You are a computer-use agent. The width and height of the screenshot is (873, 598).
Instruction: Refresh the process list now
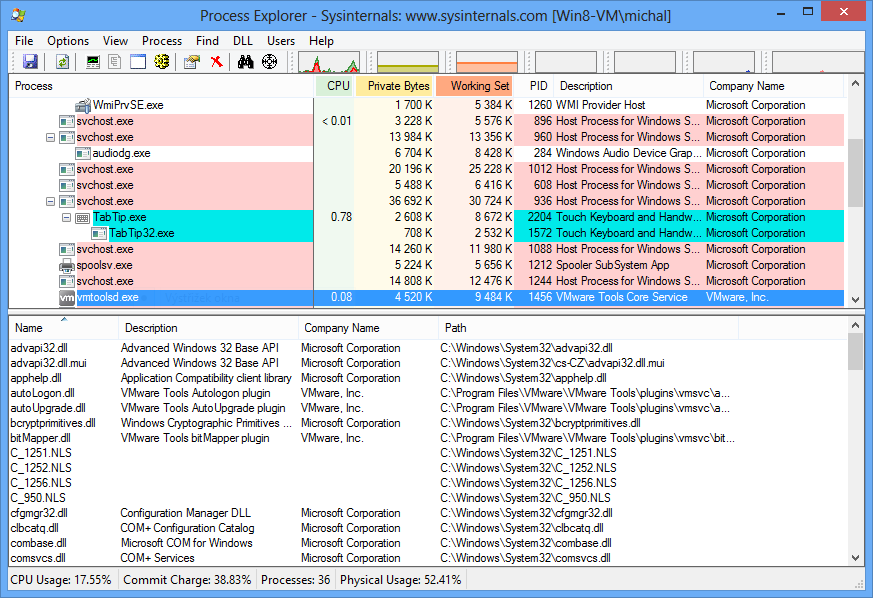point(62,61)
